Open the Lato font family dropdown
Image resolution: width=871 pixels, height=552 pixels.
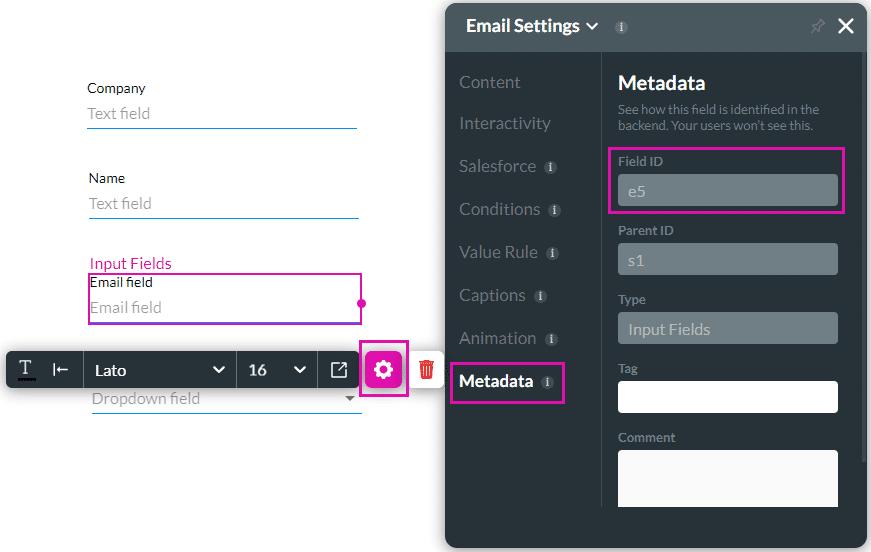pyautogui.click(x=160, y=370)
